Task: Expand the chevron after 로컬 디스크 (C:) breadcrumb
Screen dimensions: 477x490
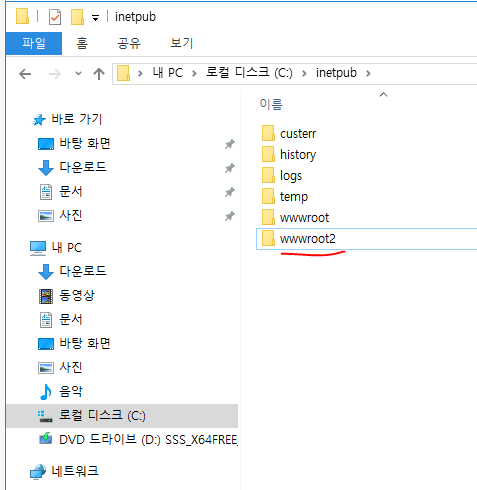Action: 304,73
